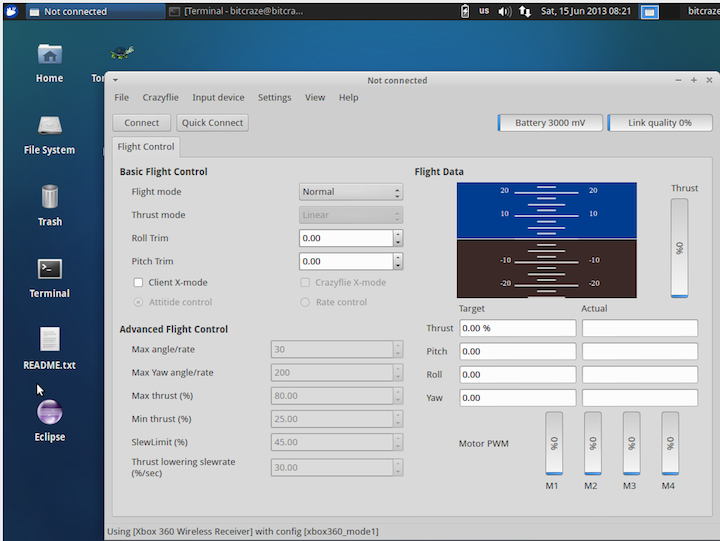Click the volume speaker icon in panel
Screen dimensions: 720x541
pyautogui.click(x=504, y=12)
